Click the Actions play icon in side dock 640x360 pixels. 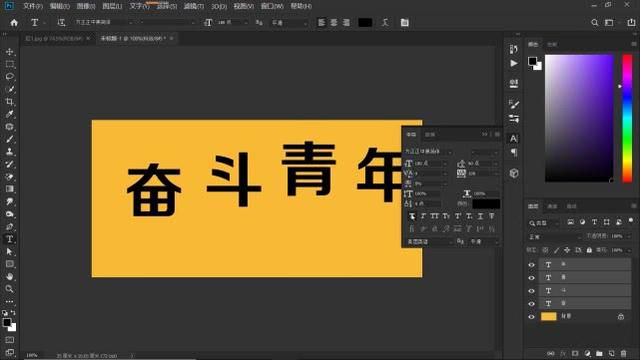coord(514,63)
